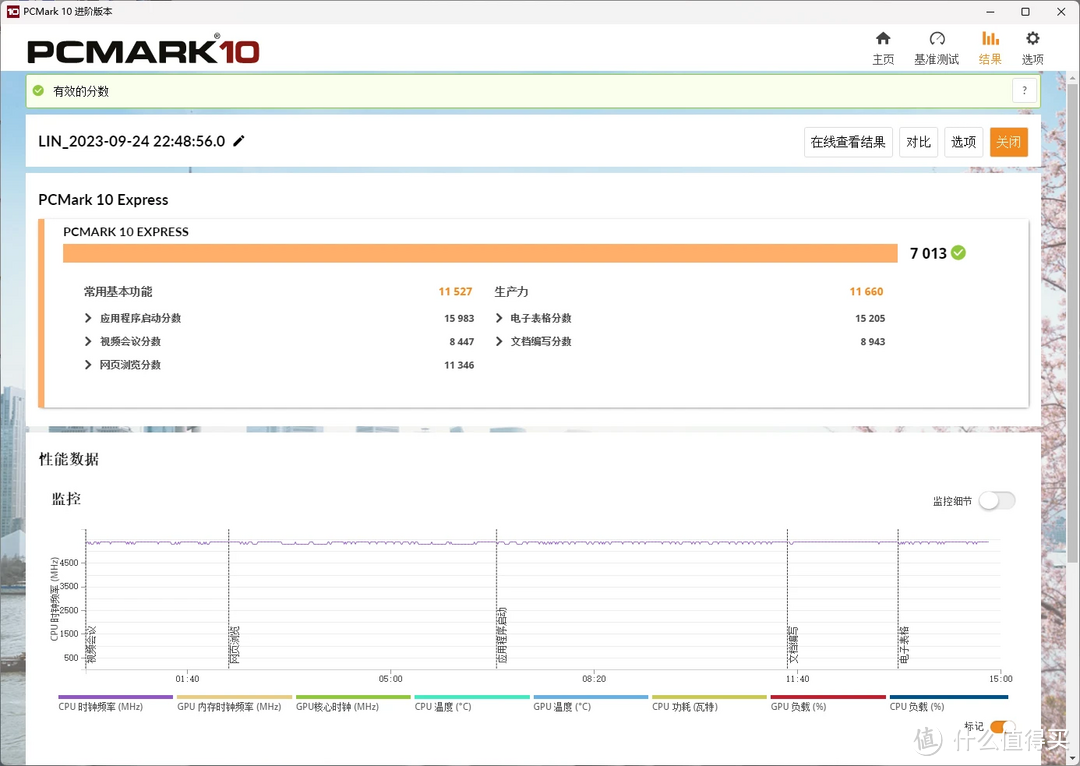Click the 文档编写 chart marker
This screenshot has width=1080, height=766.
(793, 644)
